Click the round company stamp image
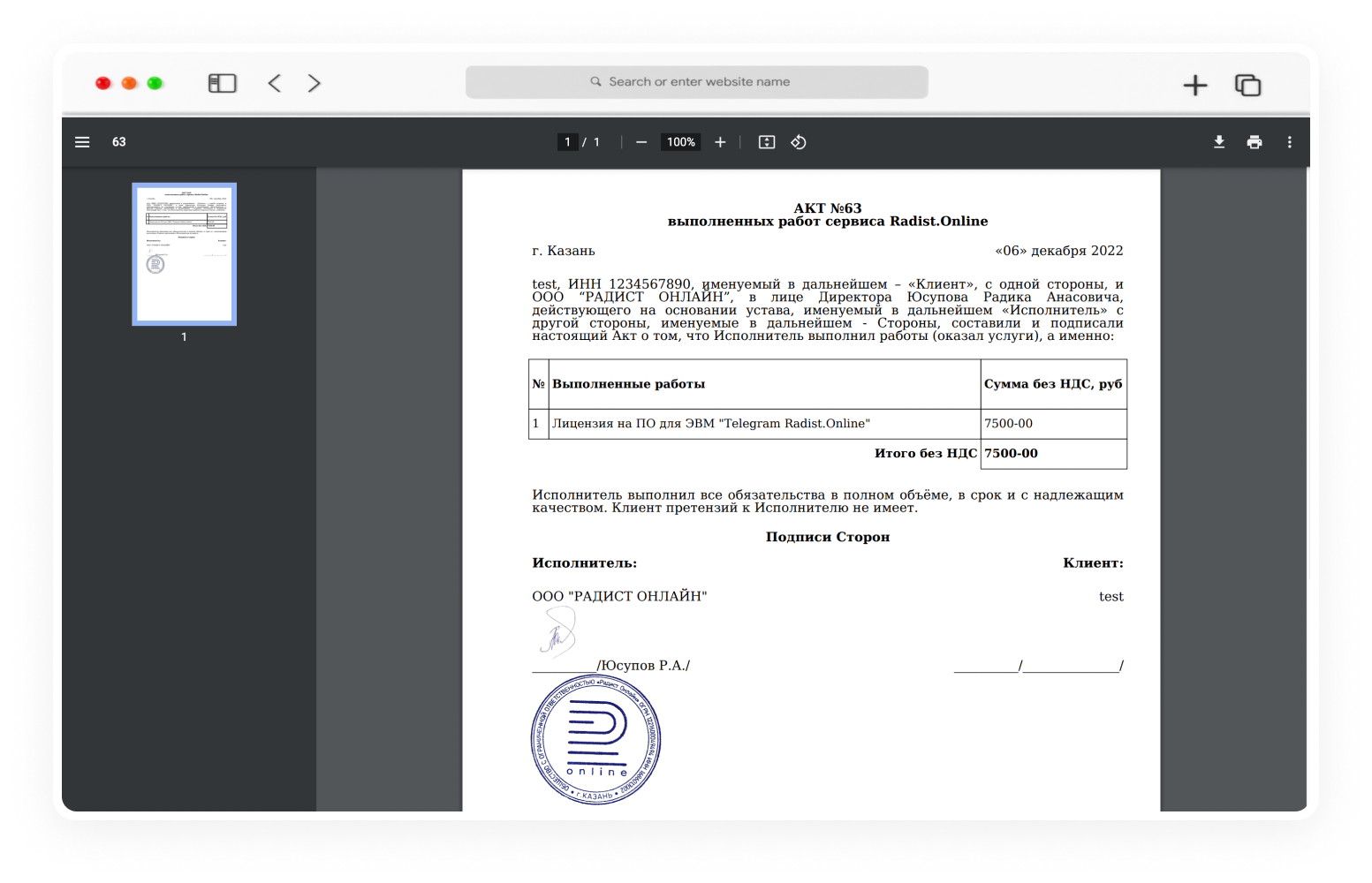The image size is (1372, 883). pos(595,739)
